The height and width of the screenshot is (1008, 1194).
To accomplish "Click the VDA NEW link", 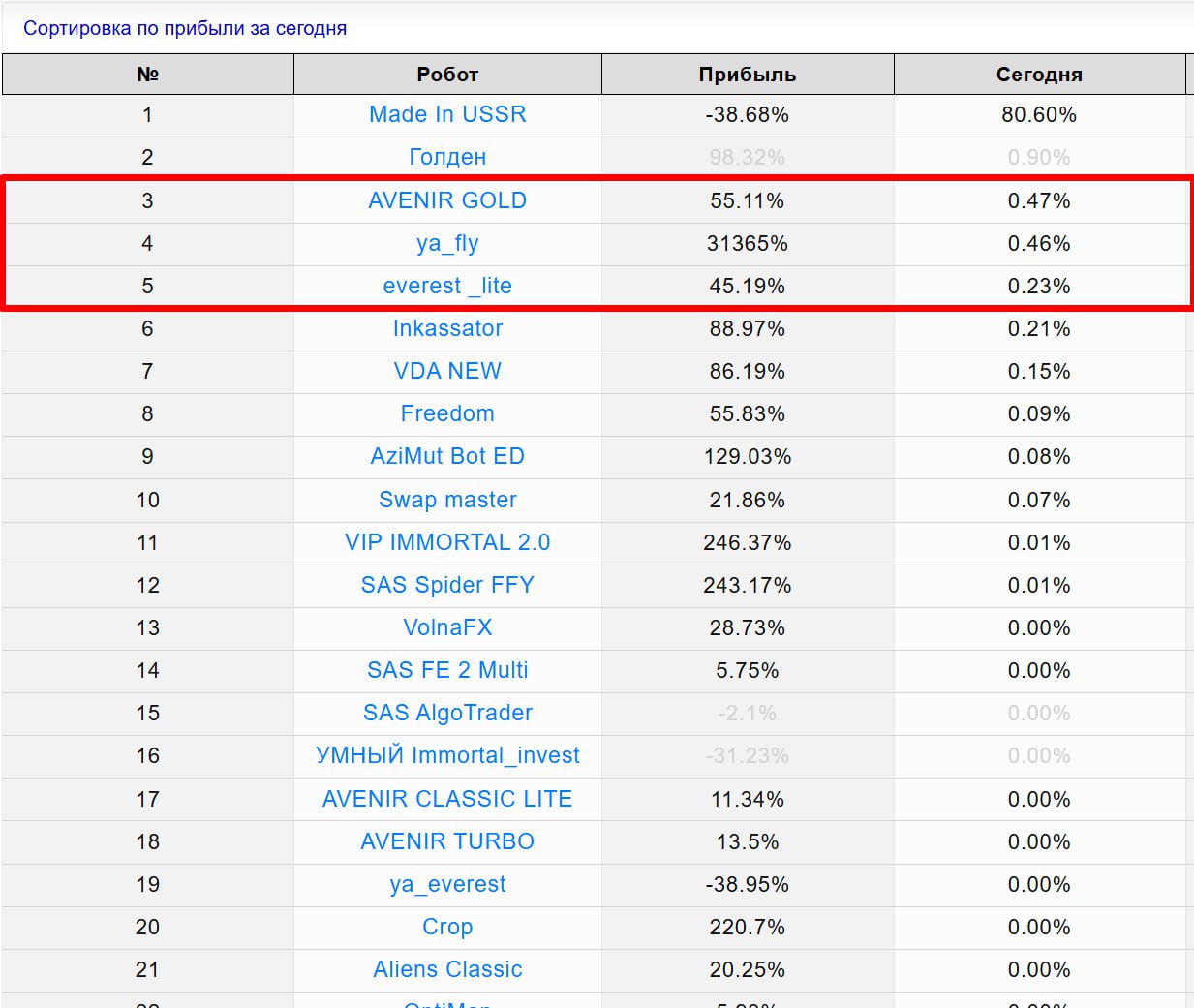I will point(447,371).
